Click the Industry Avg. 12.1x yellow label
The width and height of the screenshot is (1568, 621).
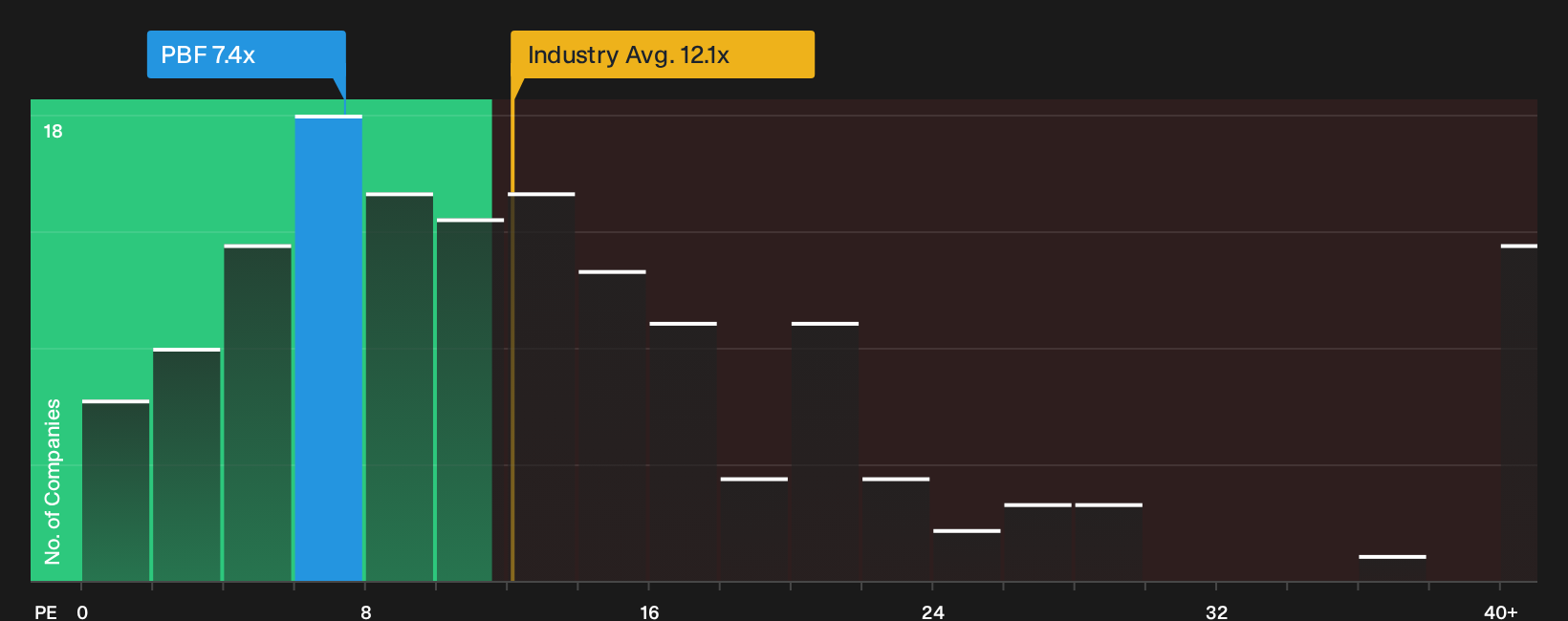pyautogui.click(x=663, y=54)
